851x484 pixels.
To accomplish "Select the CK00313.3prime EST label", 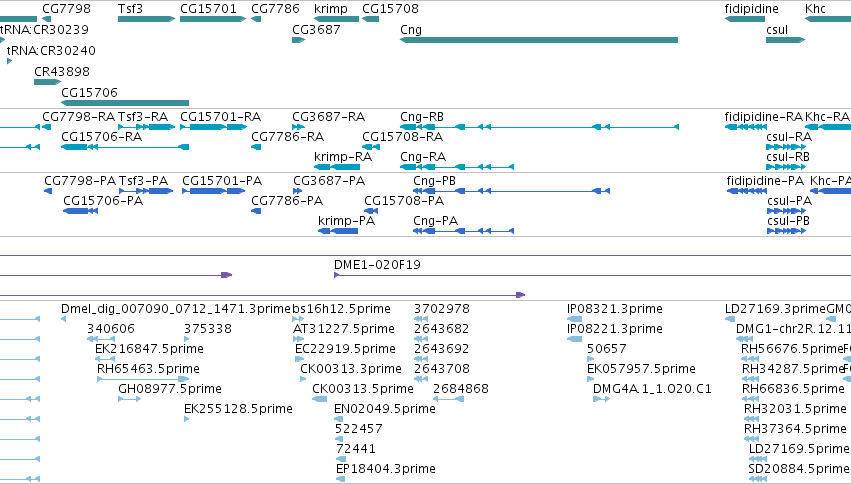I will 351,369.
